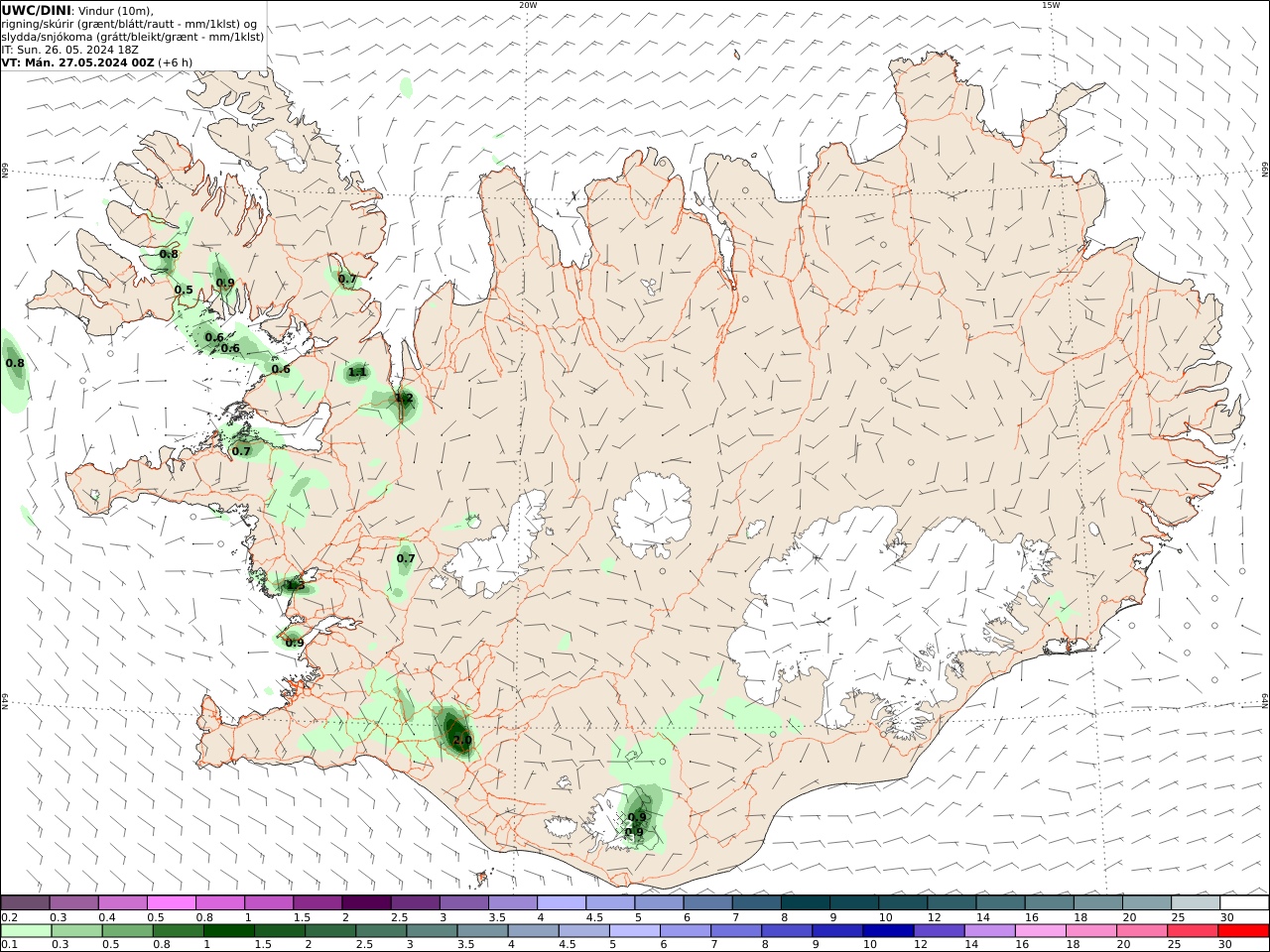Click the 2.0 precipitation value on the map
This screenshot has width=1270, height=952.
[x=461, y=740]
